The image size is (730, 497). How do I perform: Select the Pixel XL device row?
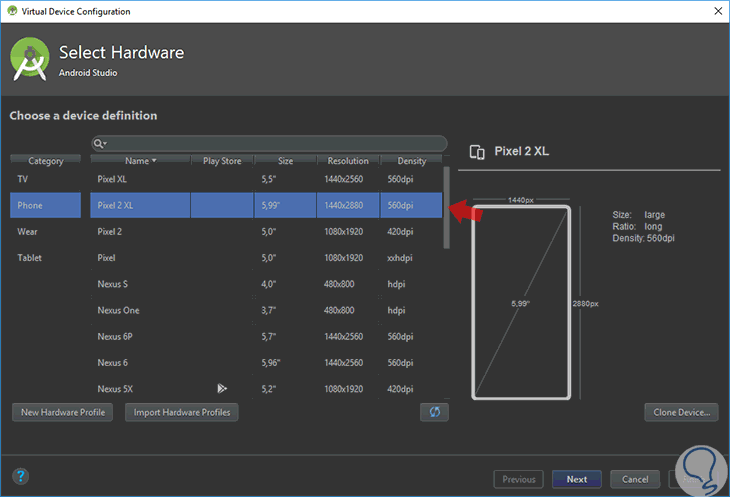tap(266, 179)
